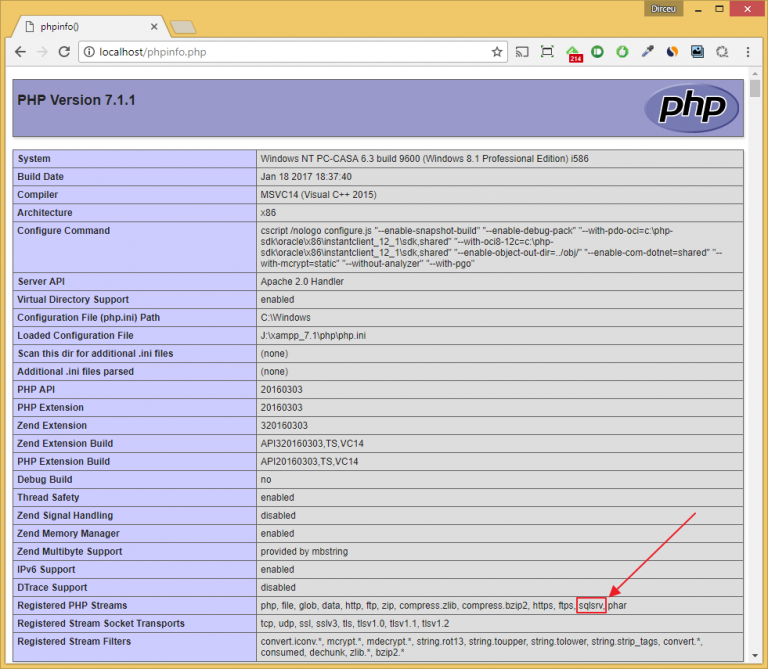View site information for localhost
The image size is (768, 669).
click(89, 51)
